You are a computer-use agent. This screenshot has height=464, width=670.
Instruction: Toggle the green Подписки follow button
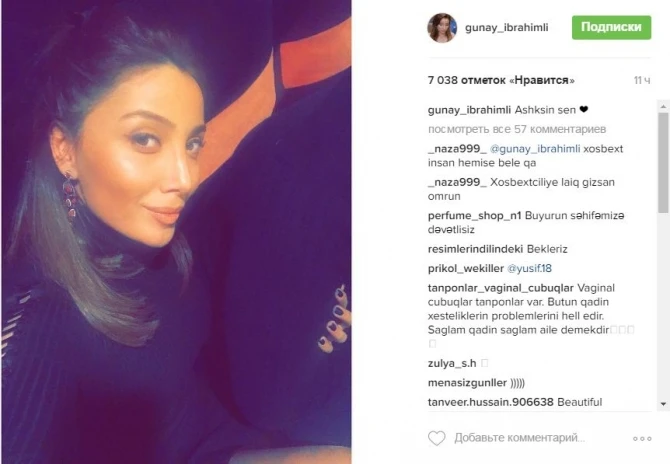tap(611, 27)
